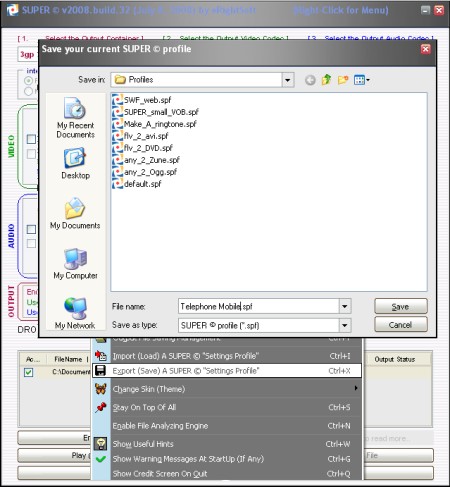Screen dimensions: 450x487
Task: Click the pushpin Stay On Top icon
Action: (x=101, y=407)
